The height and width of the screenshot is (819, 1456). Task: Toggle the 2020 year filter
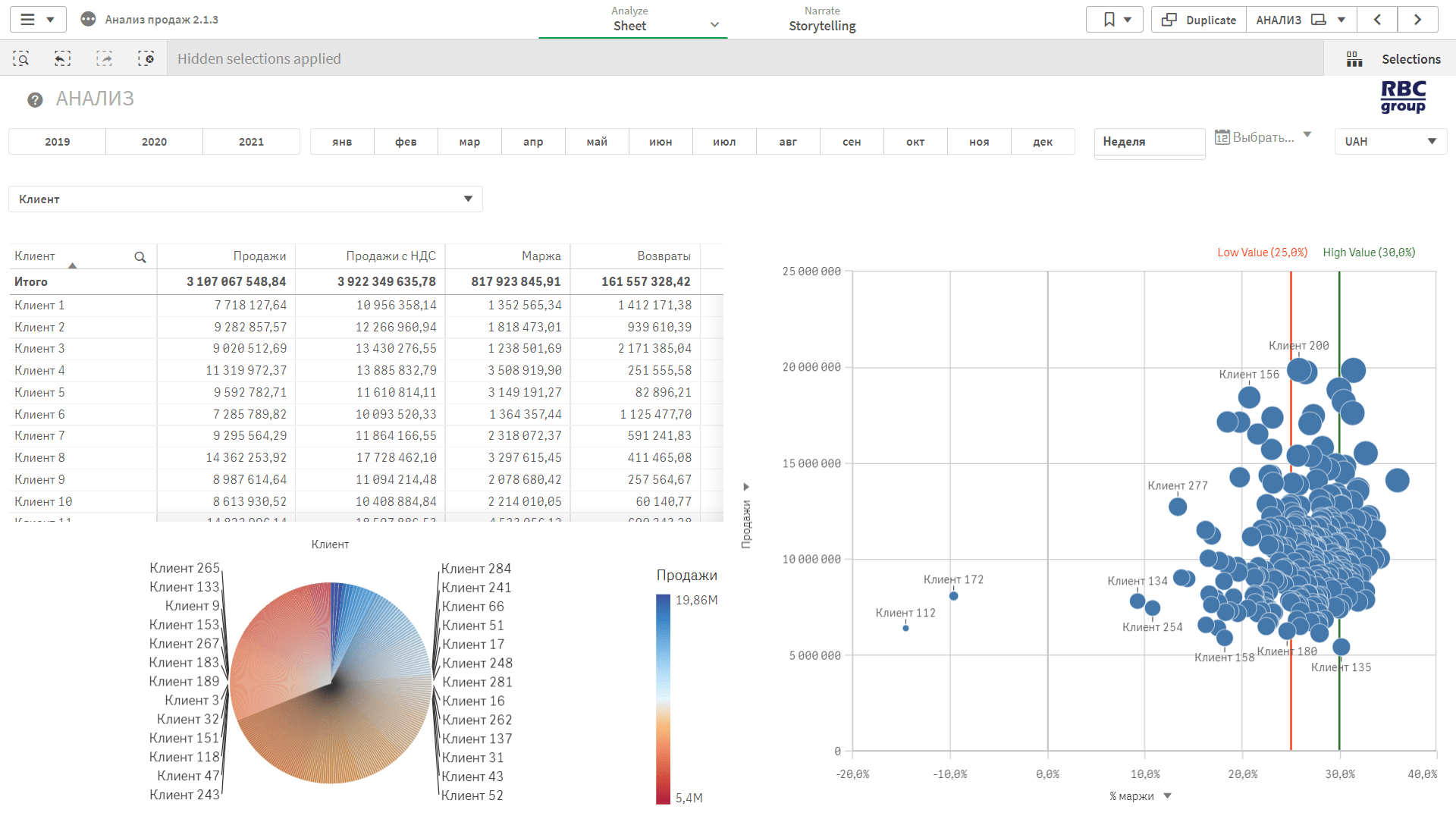click(x=154, y=142)
